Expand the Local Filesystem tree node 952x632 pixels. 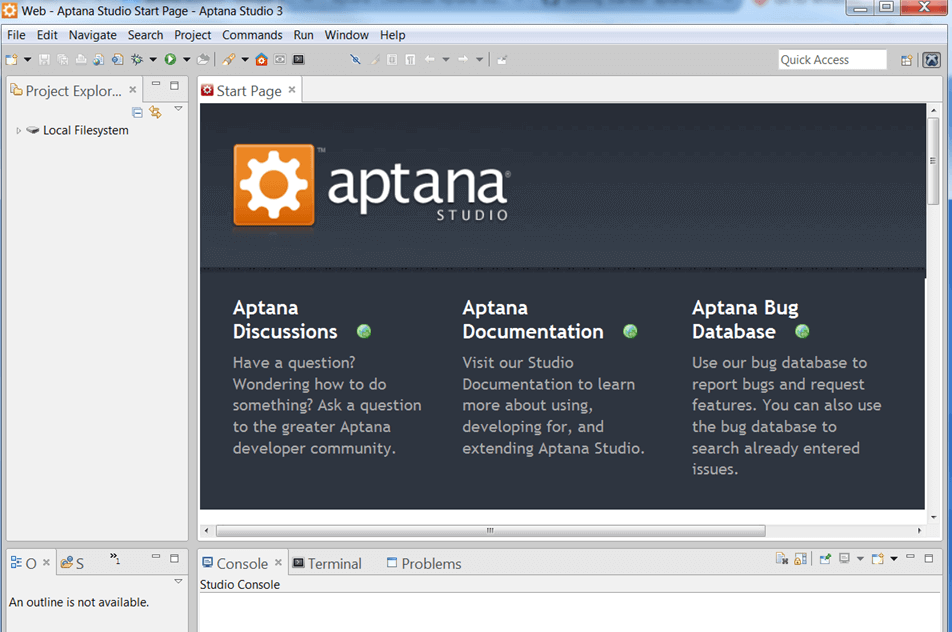point(19,131)
